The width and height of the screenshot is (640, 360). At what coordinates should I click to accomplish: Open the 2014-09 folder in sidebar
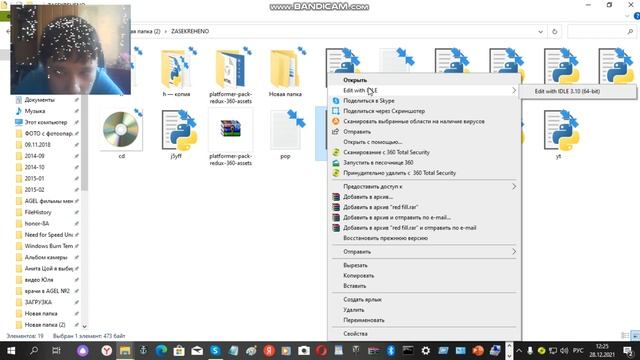tap(34, 156)
